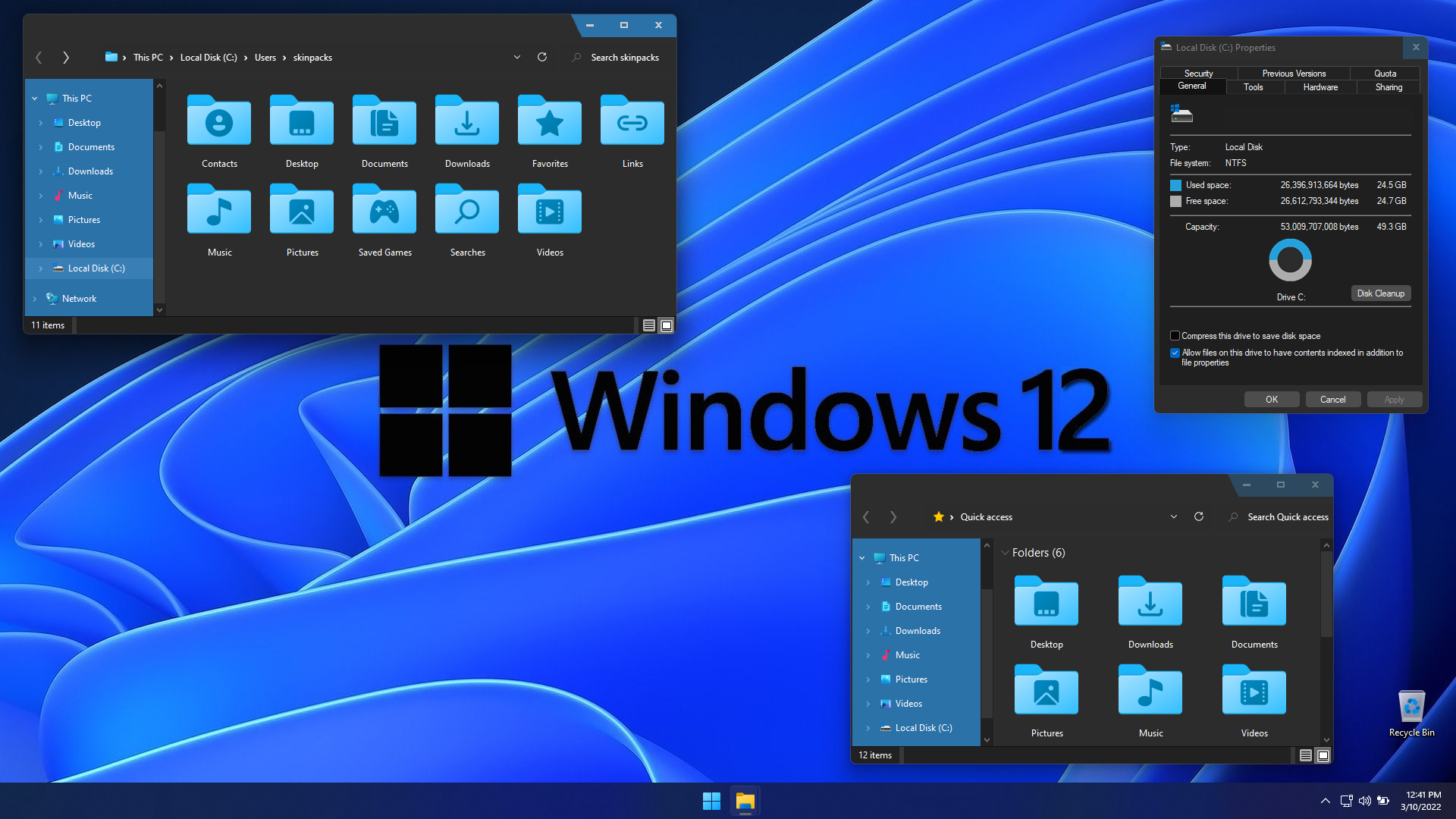Open the Pictures folder in skinpacks window

pyautogui.click(x=302, y=219)
